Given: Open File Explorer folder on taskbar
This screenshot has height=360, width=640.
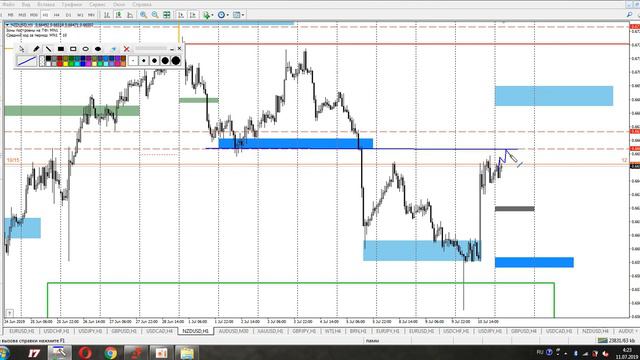Looking at the screenshot, I should pyautogui.click(x=187, y=353).
